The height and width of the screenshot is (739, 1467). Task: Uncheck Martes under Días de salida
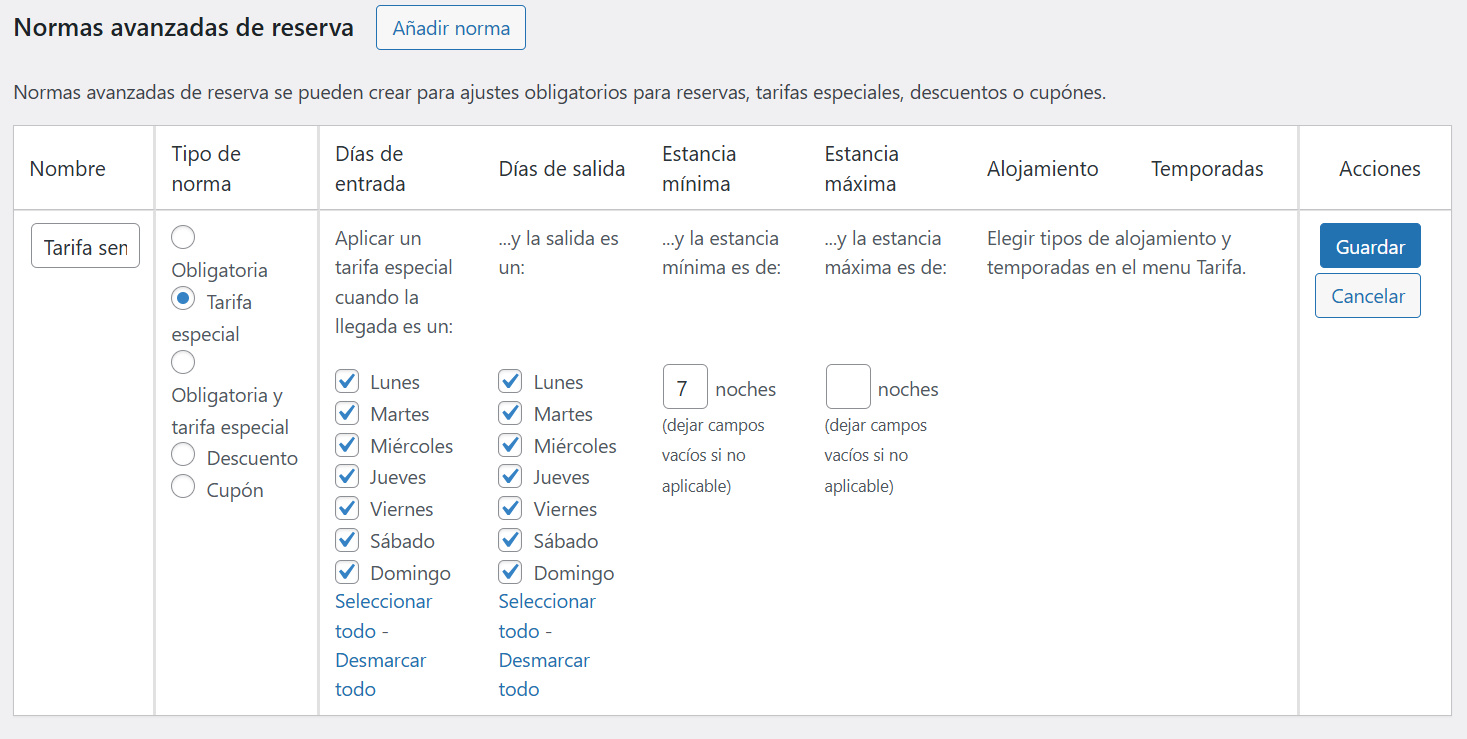pos(510,413)
